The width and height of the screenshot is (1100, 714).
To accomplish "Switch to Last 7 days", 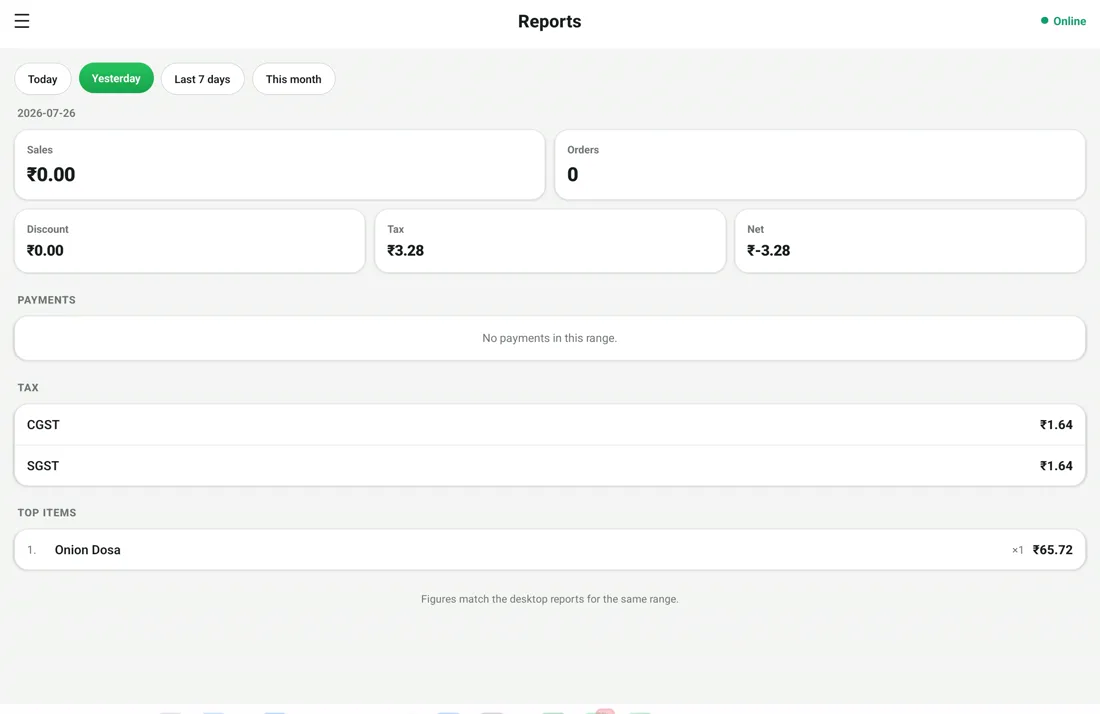I will point(203,79).
